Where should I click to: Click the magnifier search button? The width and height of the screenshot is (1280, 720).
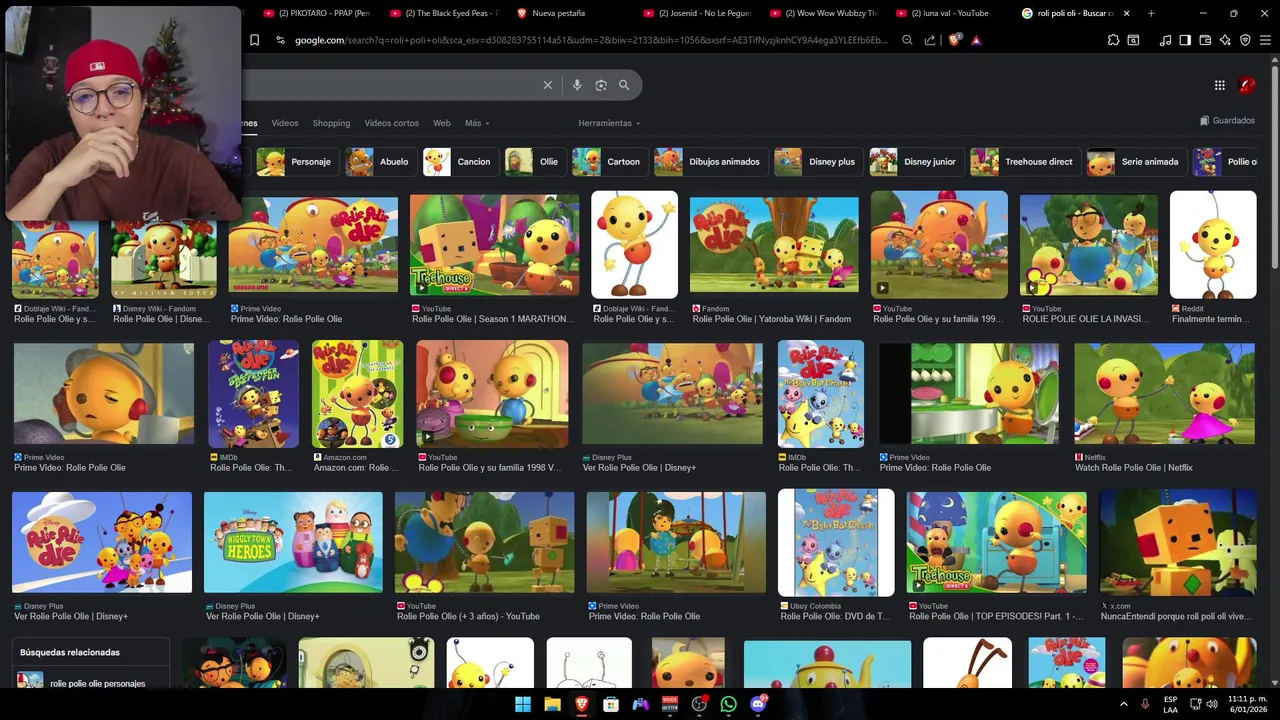pos(624,85)
